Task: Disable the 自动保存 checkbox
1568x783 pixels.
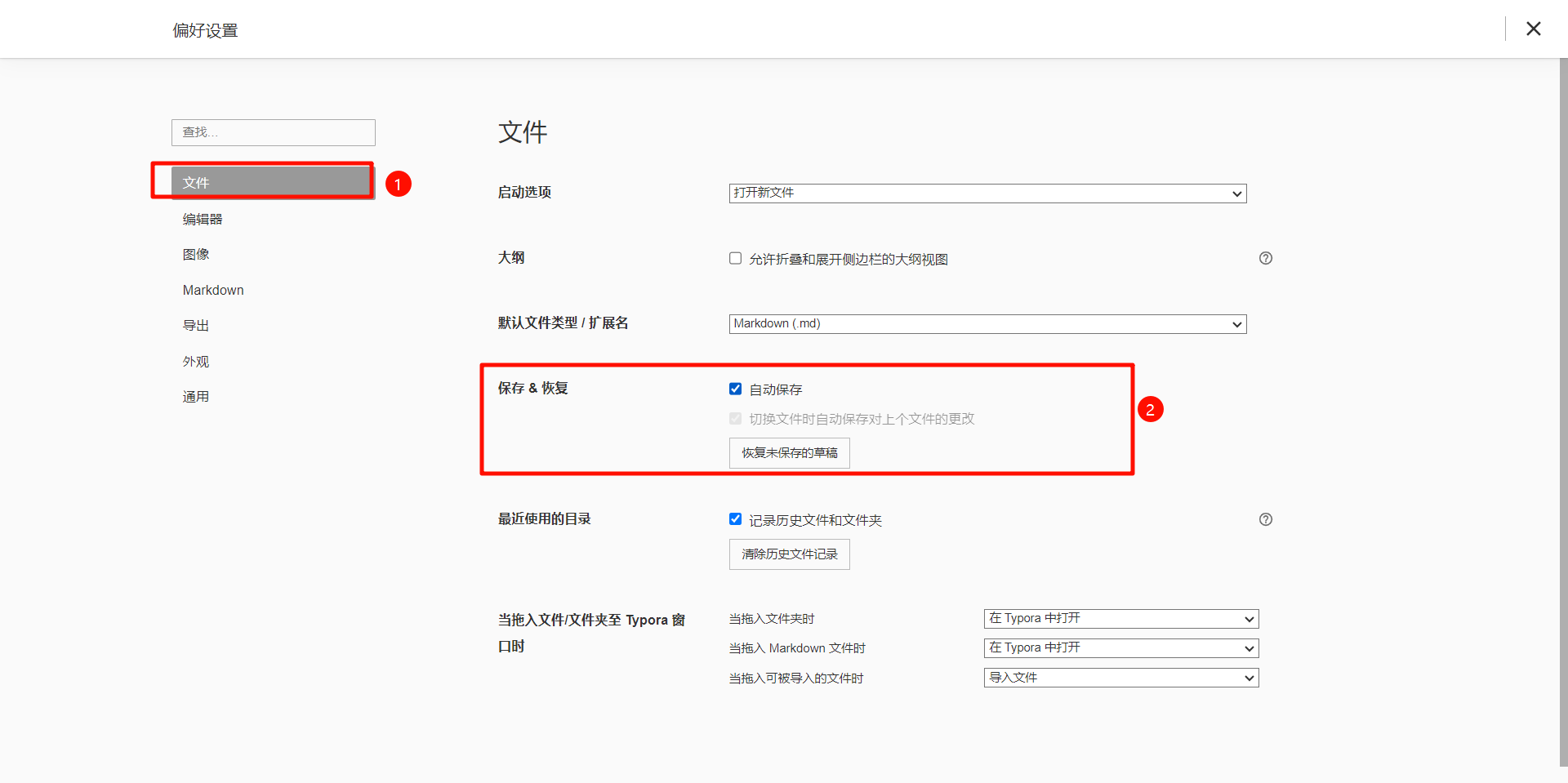Action: 735,389
